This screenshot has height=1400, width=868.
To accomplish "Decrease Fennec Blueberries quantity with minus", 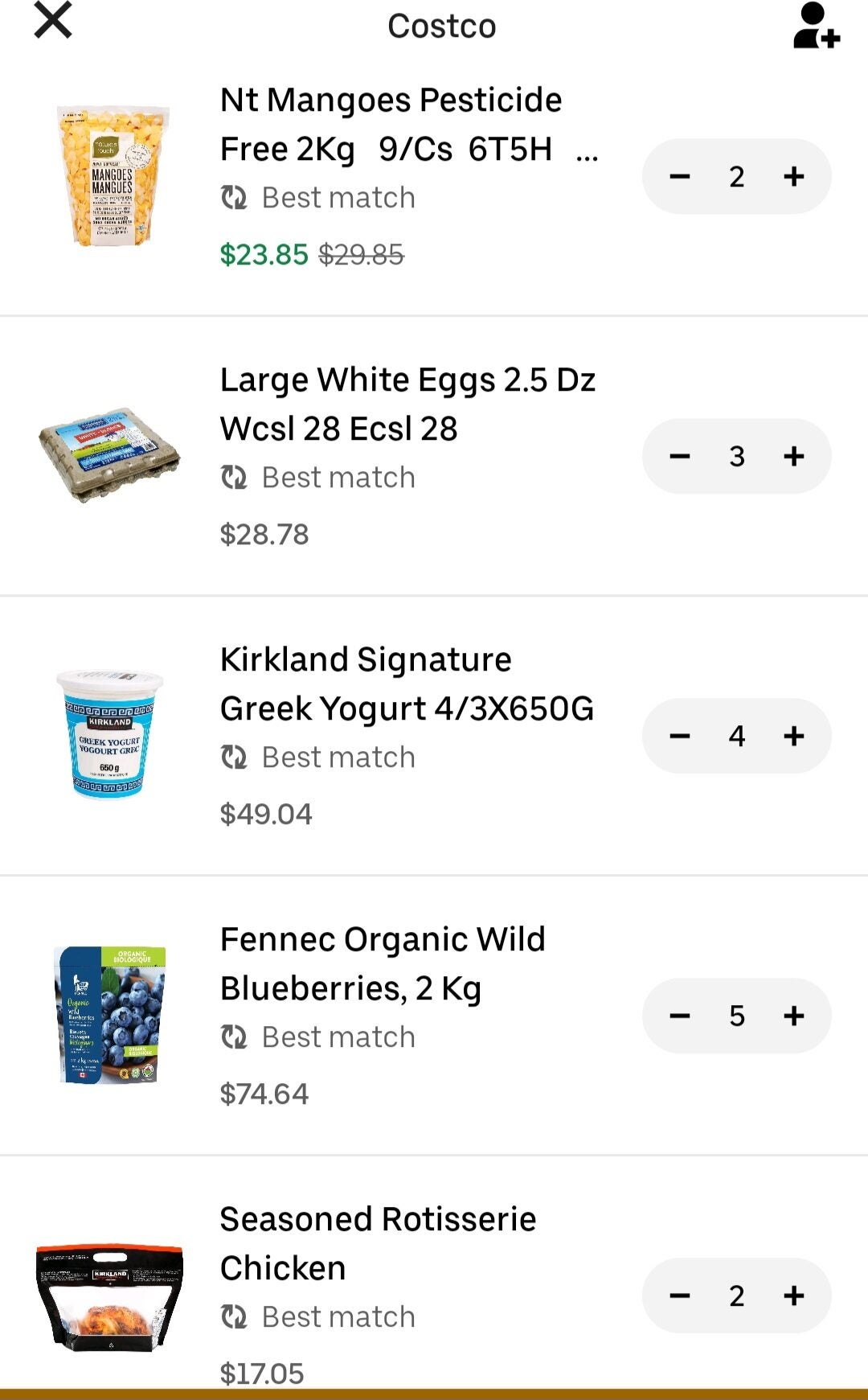I will [681, 1016].
